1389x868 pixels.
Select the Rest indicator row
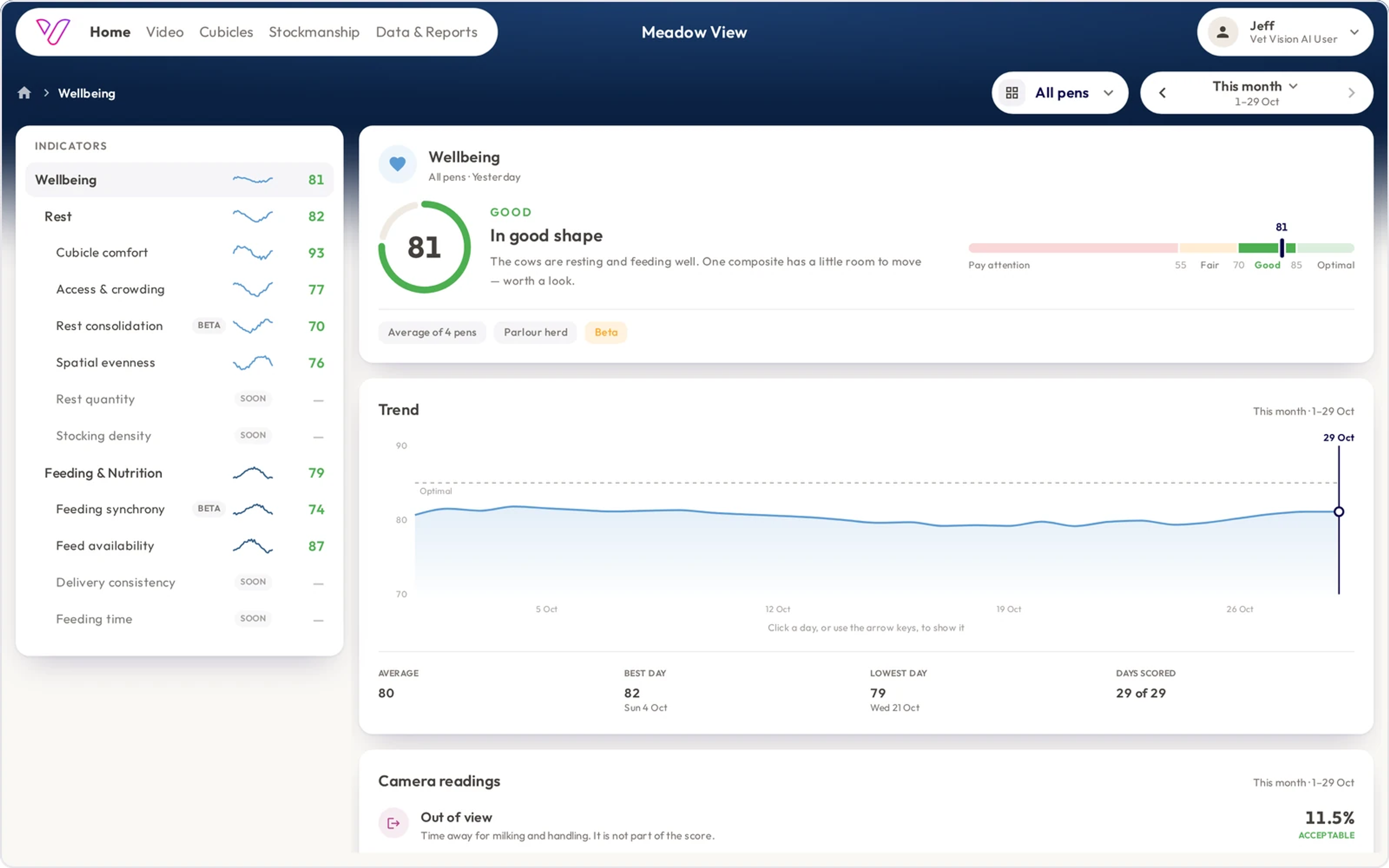(179, 216)
